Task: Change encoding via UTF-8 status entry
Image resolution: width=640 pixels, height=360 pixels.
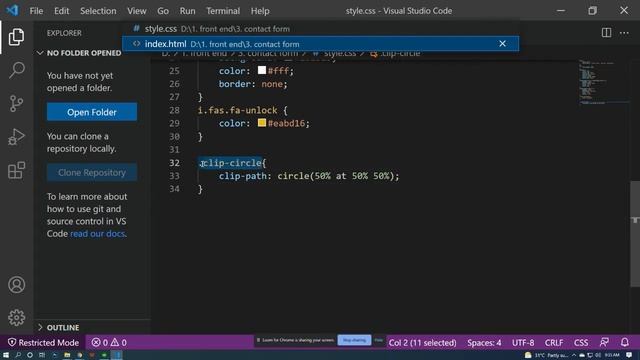Action: click(523, 342)
